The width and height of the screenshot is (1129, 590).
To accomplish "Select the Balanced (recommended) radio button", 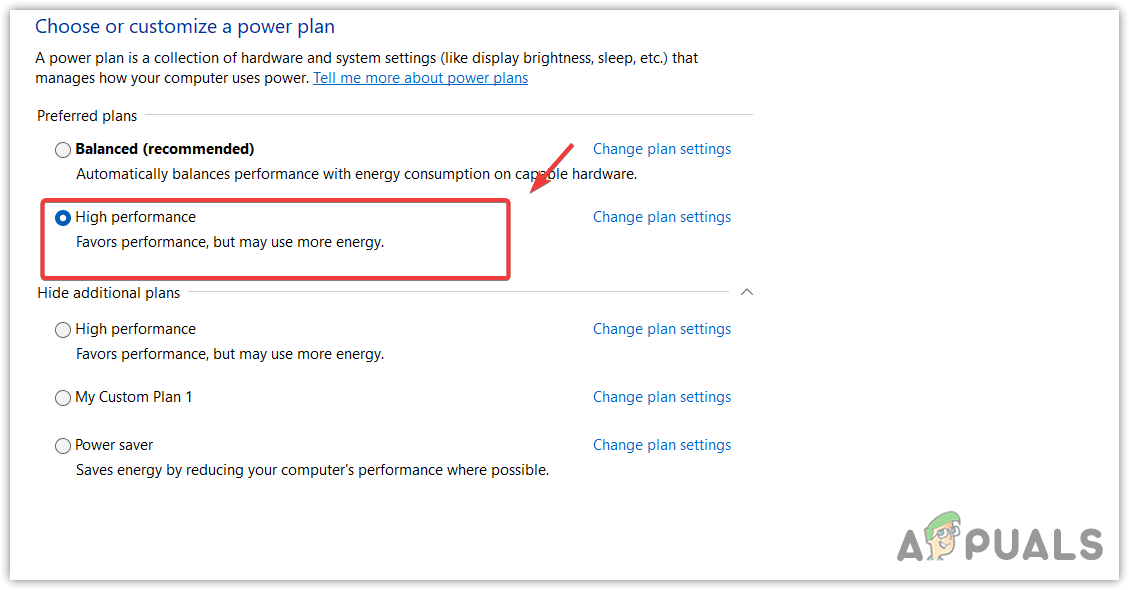I will [x=63, y=150].
